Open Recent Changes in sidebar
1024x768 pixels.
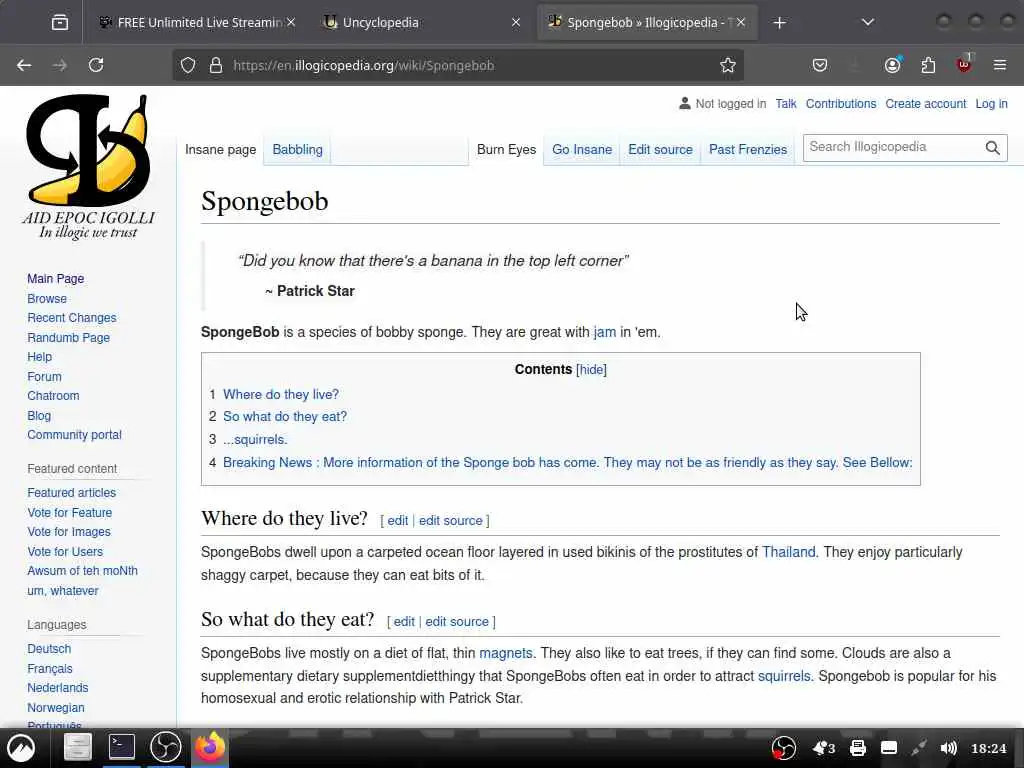[x=72, y=318]
